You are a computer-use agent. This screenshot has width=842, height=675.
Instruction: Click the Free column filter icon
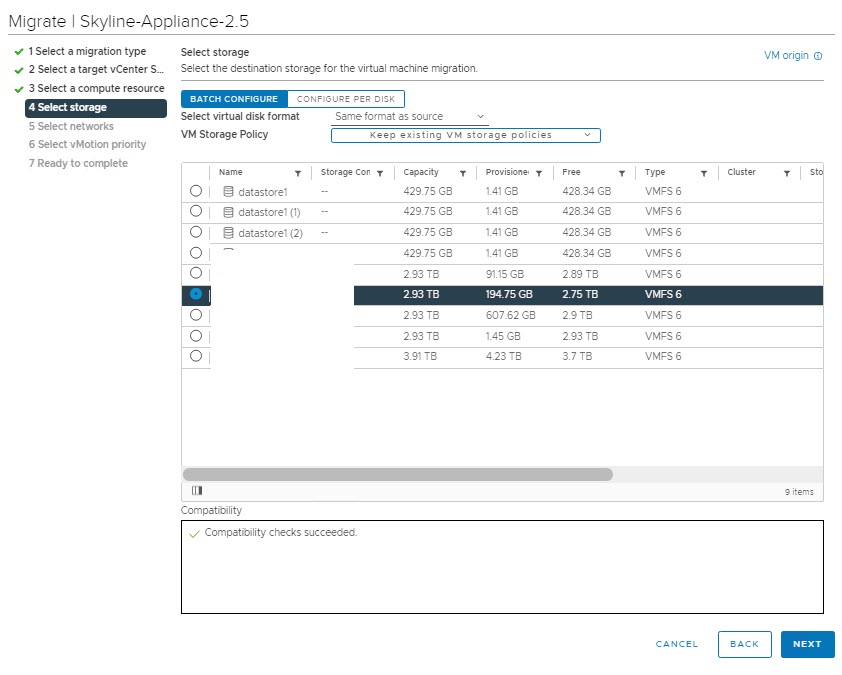coord(622,173)
